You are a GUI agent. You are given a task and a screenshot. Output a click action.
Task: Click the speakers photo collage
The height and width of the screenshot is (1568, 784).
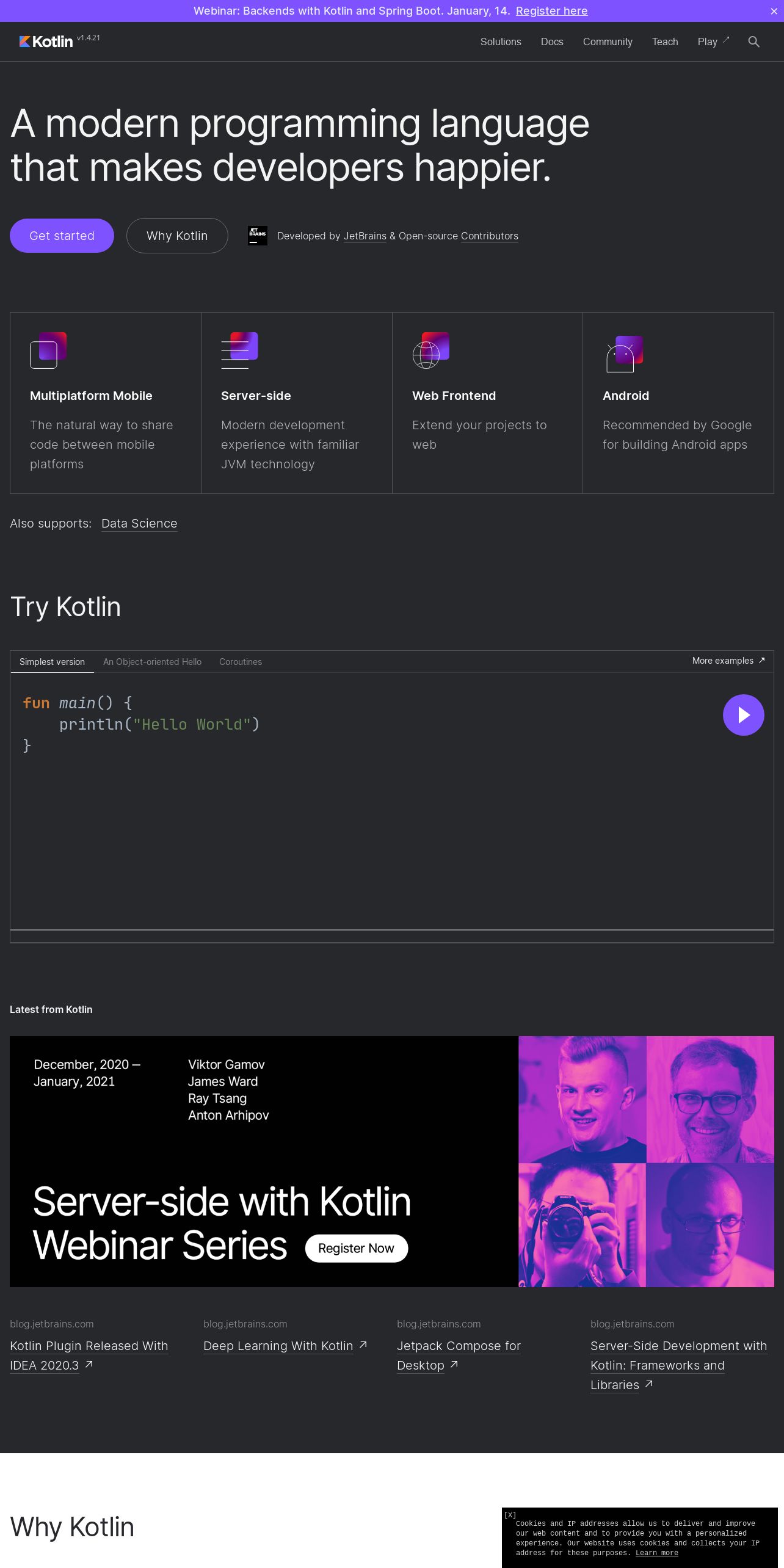click(646, 1161)
